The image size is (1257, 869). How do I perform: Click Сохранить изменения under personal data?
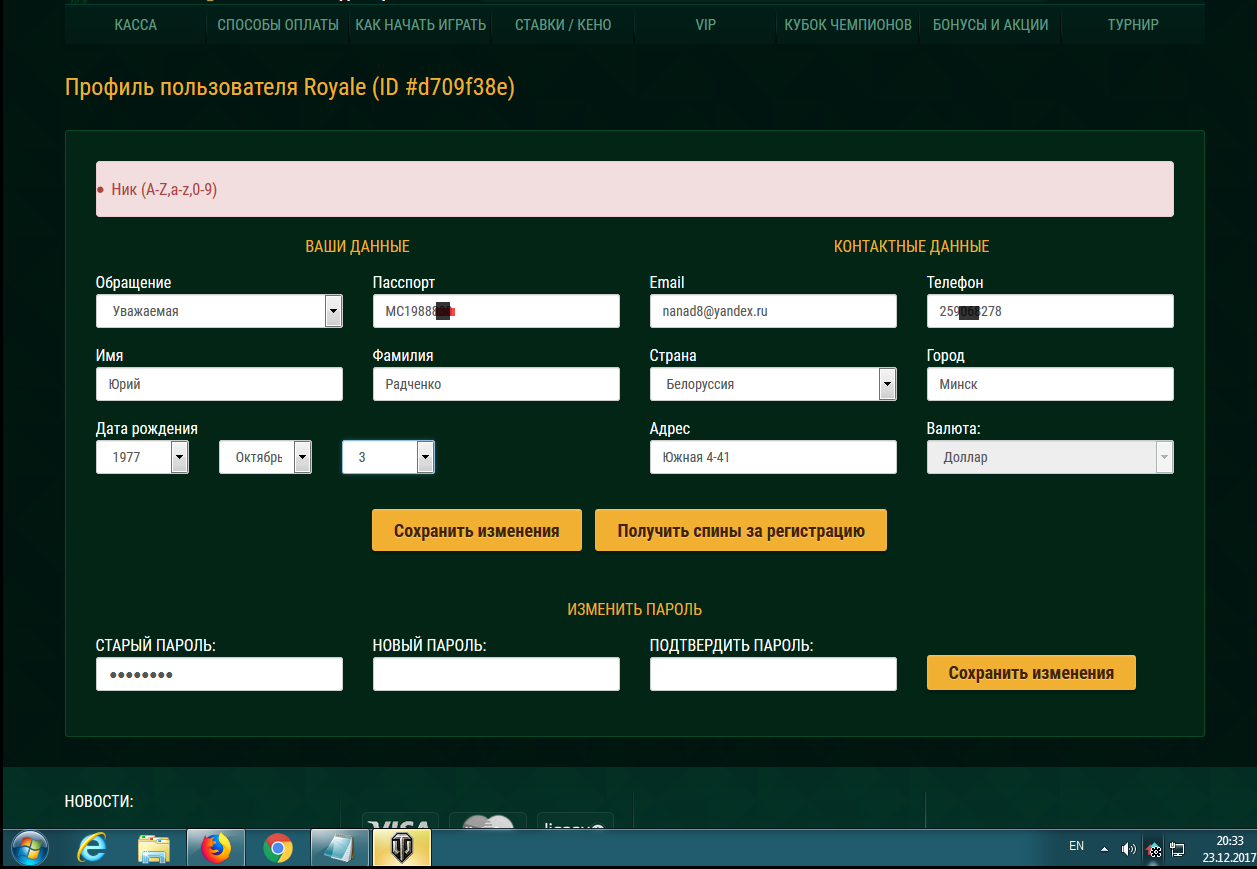click(x=476, y=531)
